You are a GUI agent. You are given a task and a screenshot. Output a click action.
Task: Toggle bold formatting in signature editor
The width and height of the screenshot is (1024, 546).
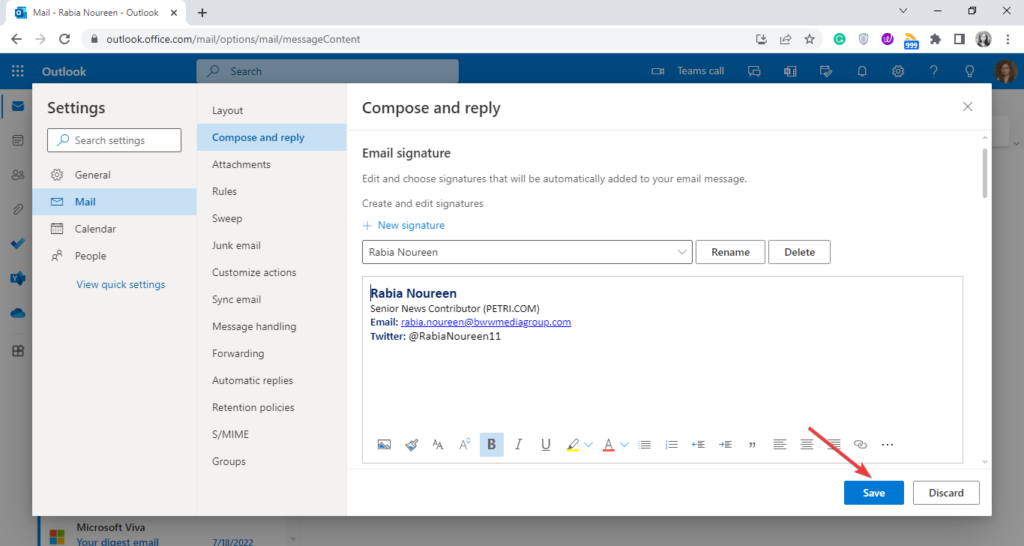point(492,445)
